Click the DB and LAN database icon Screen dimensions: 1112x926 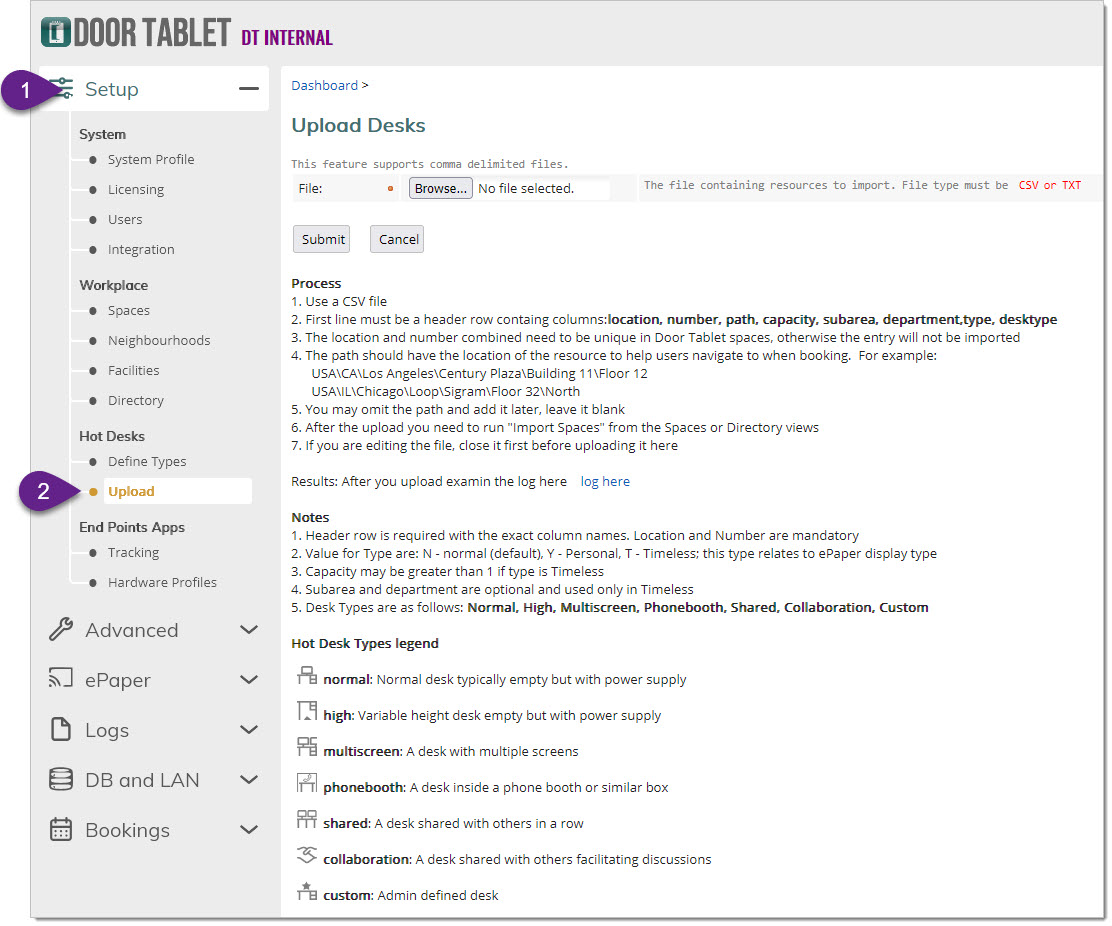pyautogui.click(x=61, y=780)
